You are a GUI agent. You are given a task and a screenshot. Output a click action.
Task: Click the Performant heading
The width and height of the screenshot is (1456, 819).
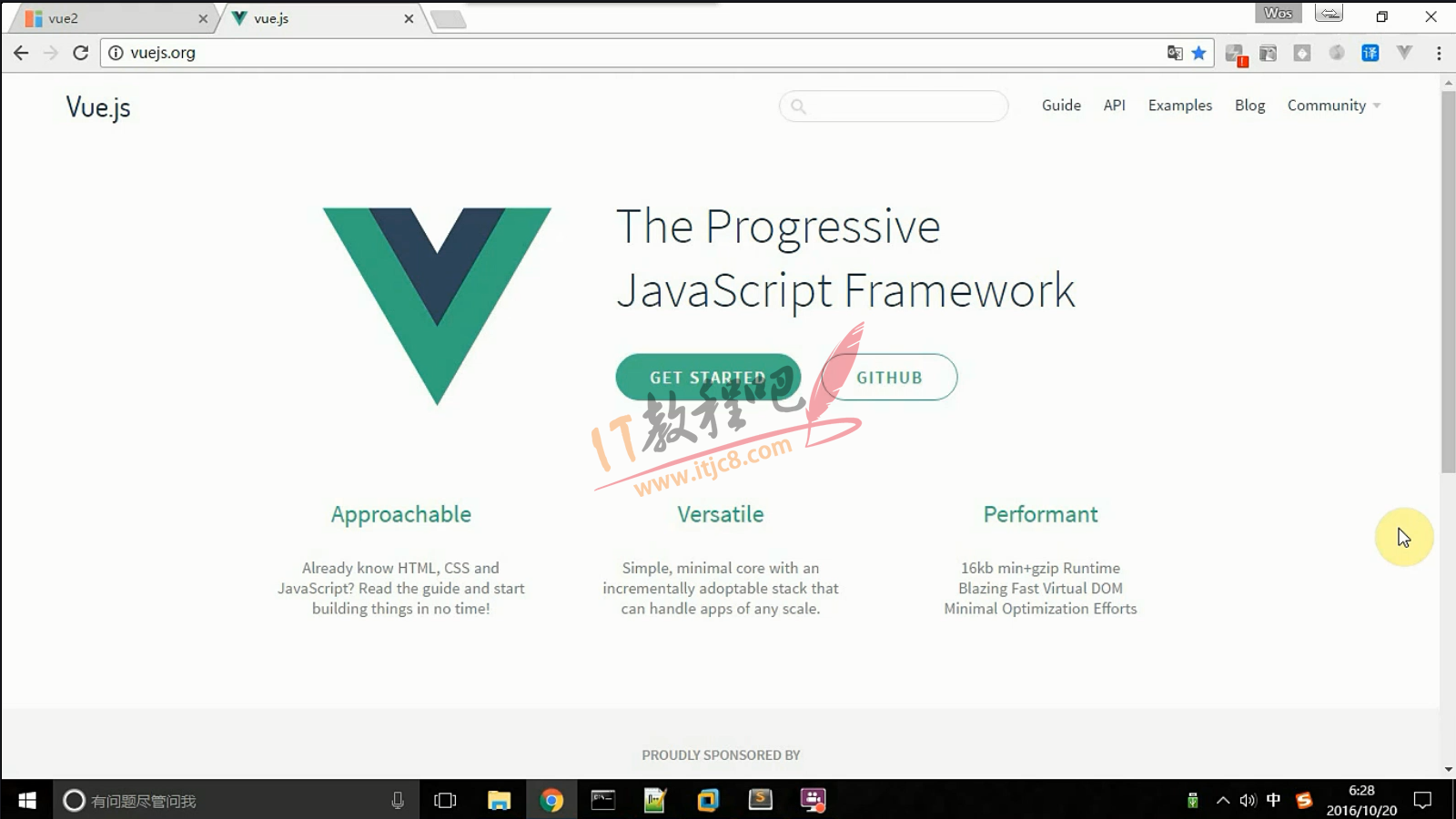(x=1040, y=514)
